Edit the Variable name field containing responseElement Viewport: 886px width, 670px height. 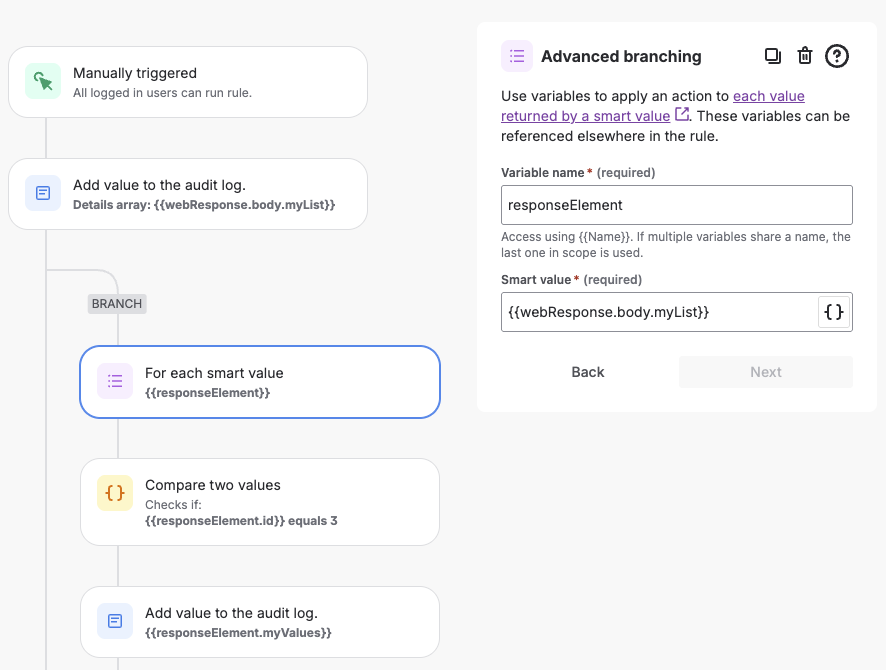(x=676, y=204)
